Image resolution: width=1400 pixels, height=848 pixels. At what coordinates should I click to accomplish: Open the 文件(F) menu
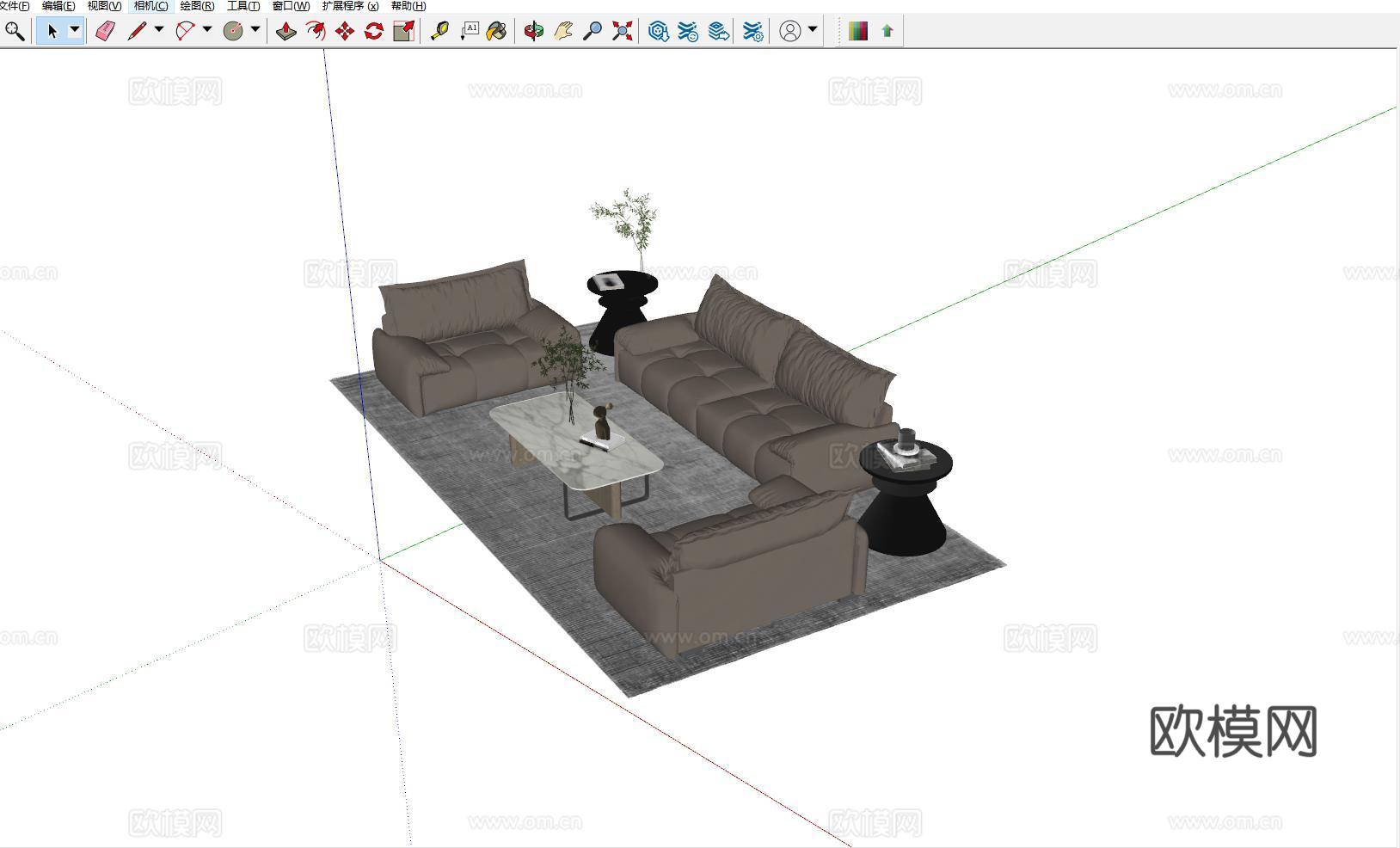(15, 6)
